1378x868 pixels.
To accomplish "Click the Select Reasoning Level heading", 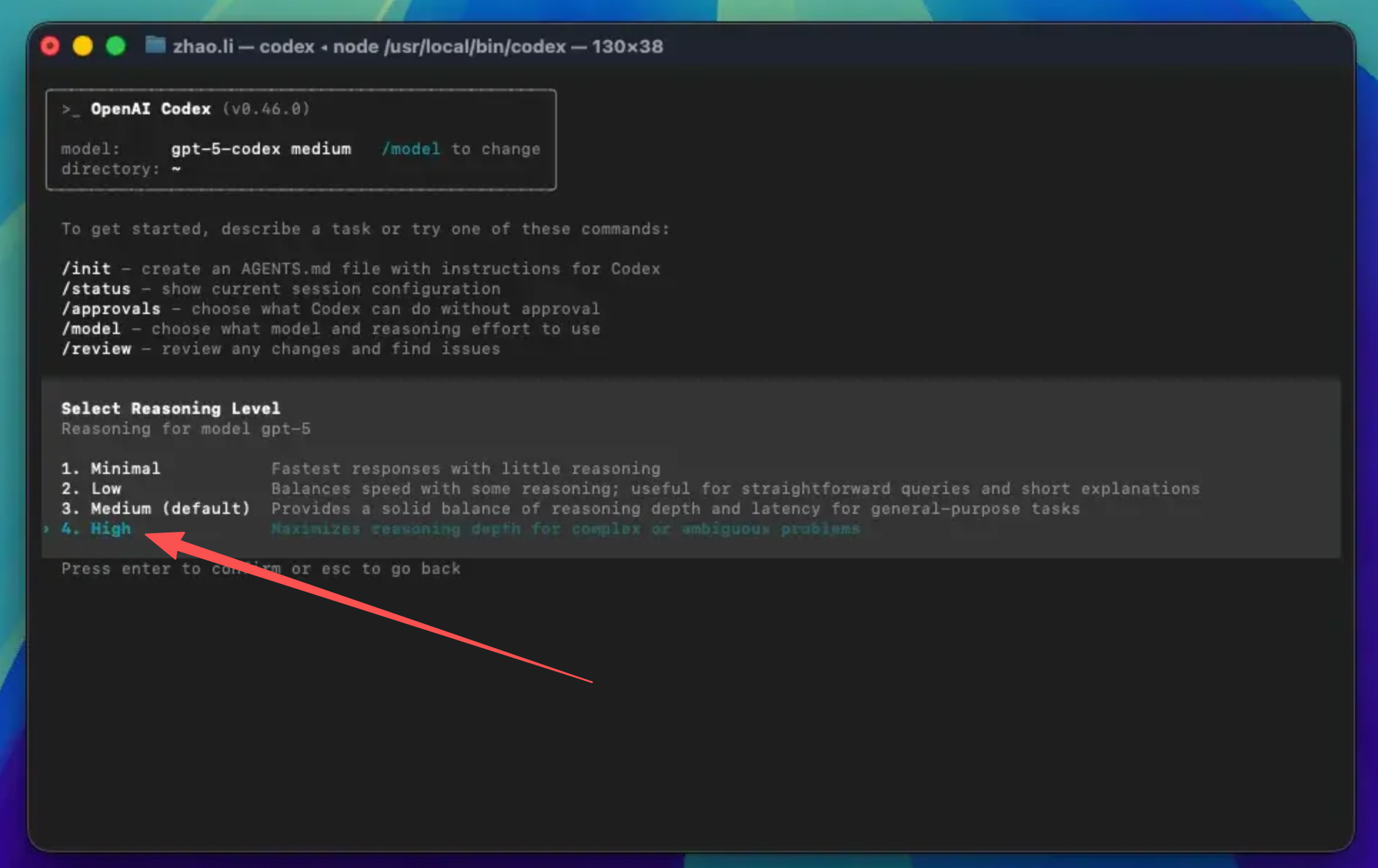I will tap(171, 408).
